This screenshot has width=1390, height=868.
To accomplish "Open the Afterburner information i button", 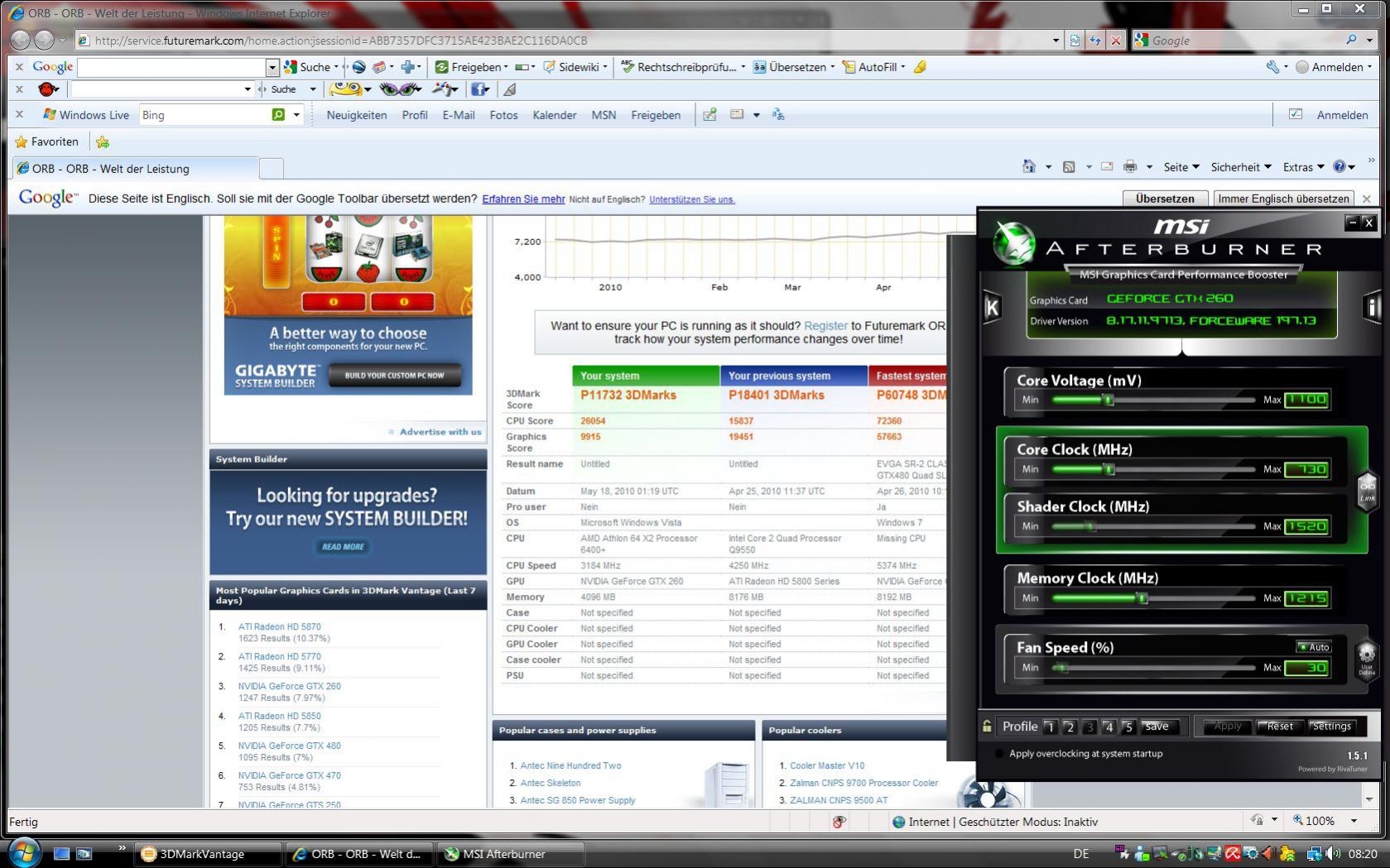I will click(x=1373, y=308).
